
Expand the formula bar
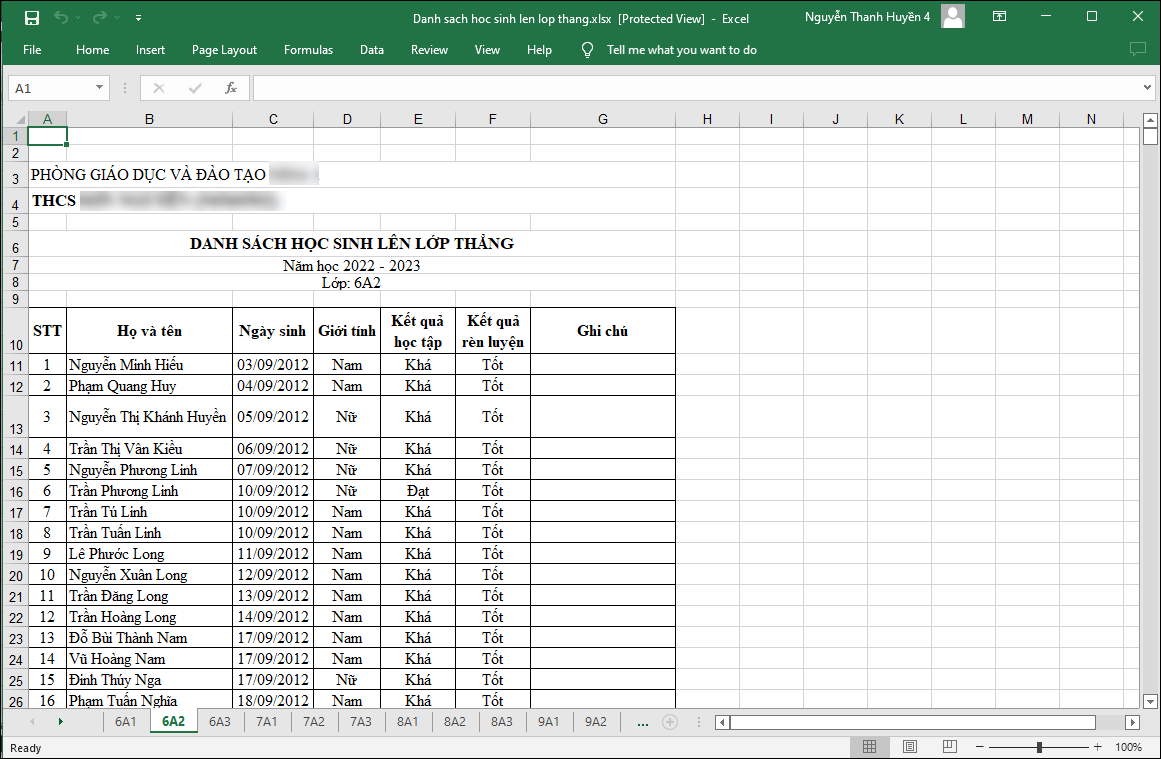click(x=1147, y=88)
